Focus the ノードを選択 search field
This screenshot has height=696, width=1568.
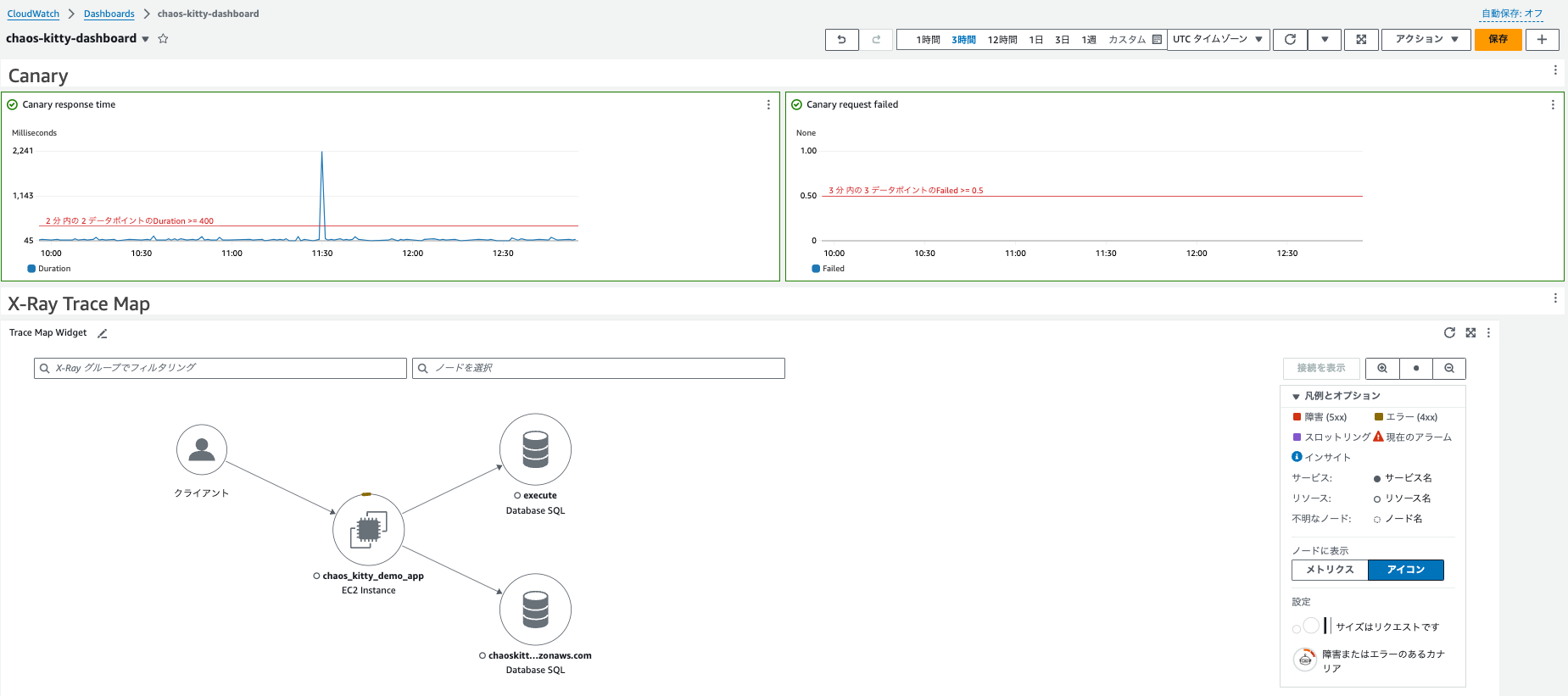click(599, 368)
